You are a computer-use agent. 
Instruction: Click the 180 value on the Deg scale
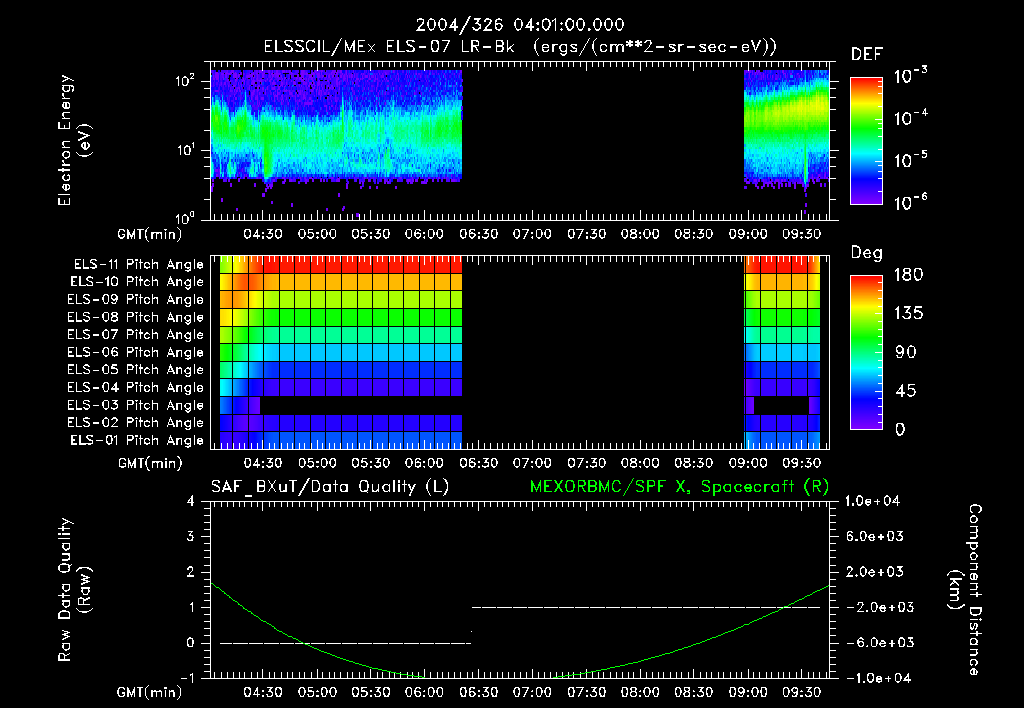click(x=909, y=275)
